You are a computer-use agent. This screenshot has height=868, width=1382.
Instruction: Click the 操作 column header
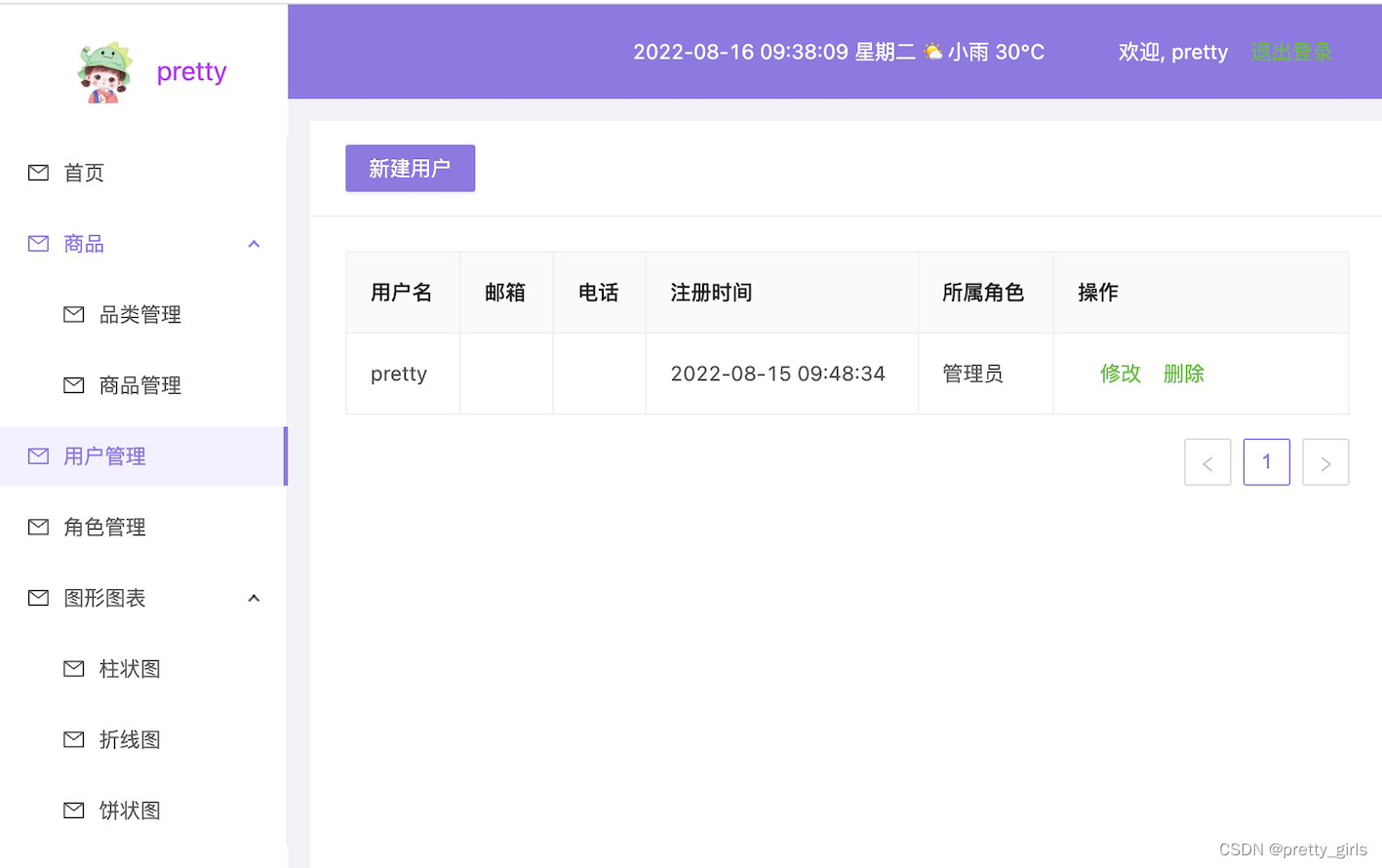(1201, 293)
